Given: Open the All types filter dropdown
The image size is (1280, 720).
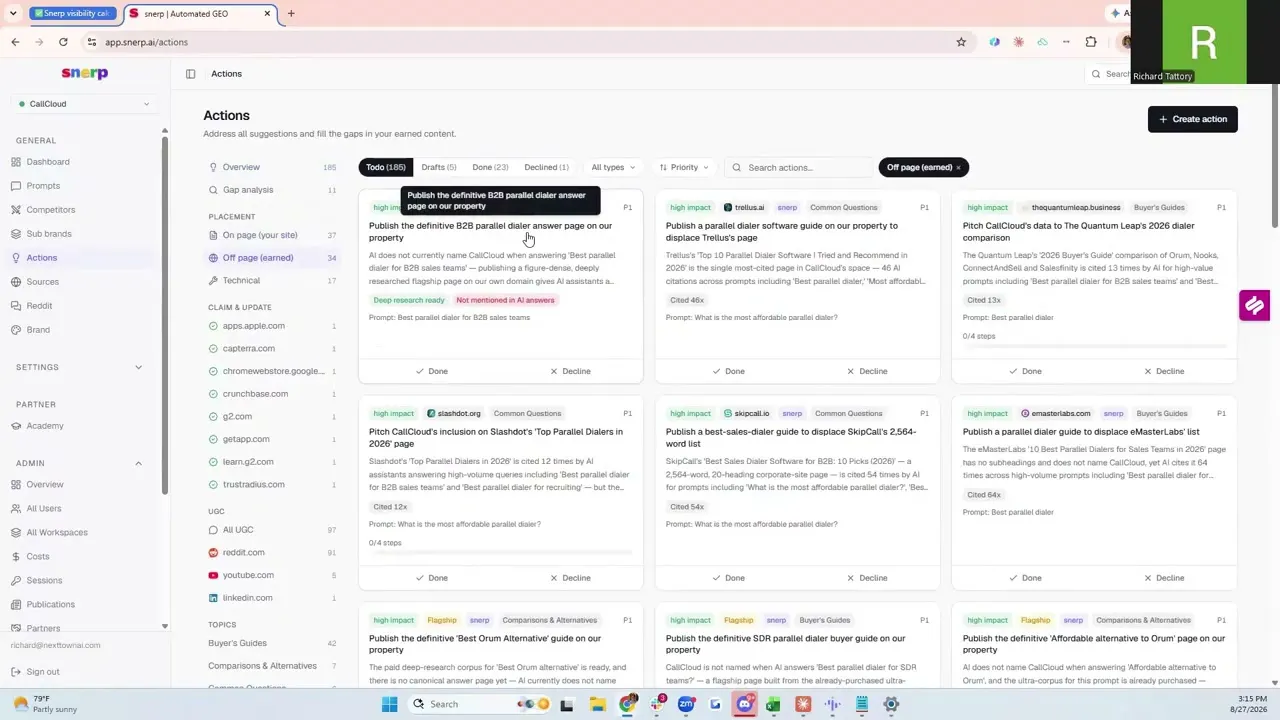Looking at the screenshot, I should [x=613, y=168].
